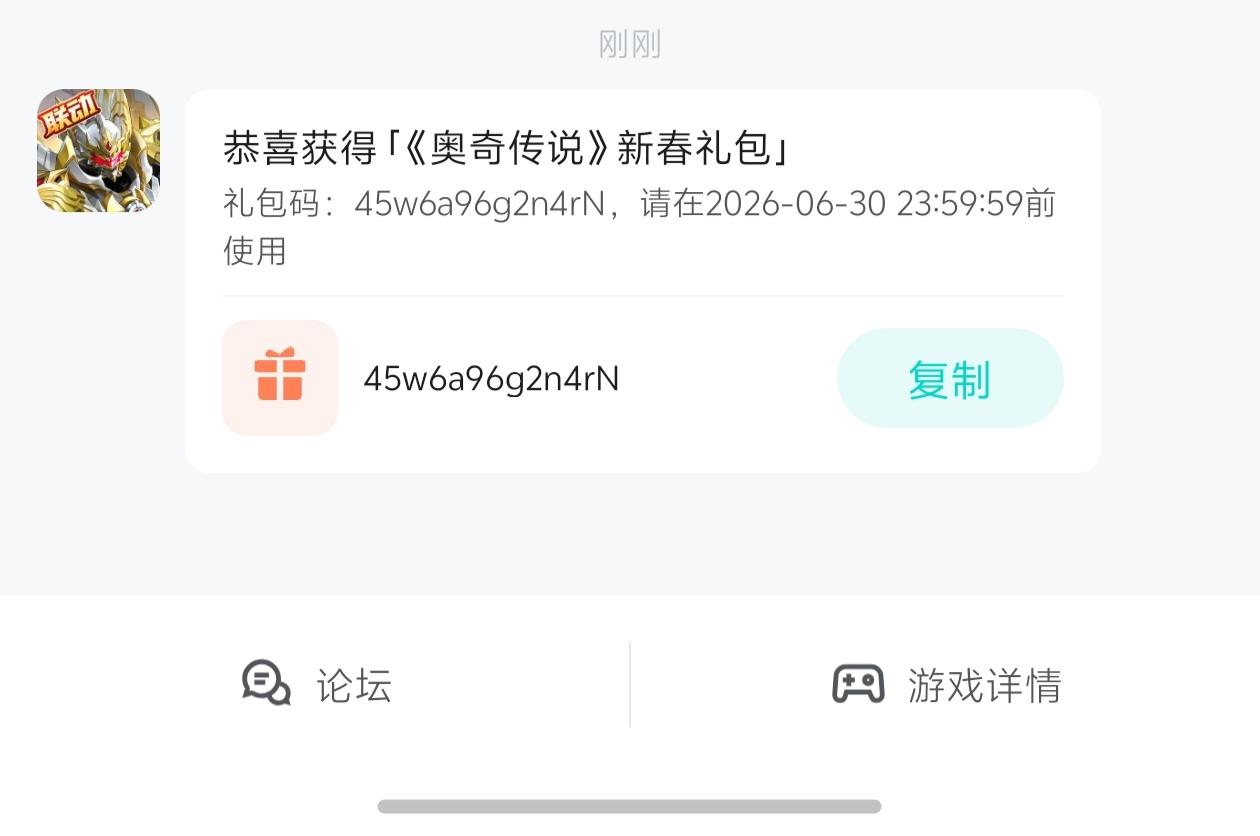Tap the gamepad icon for game details
Viewport: 1260px width, 836px height.
coord(858,684)
